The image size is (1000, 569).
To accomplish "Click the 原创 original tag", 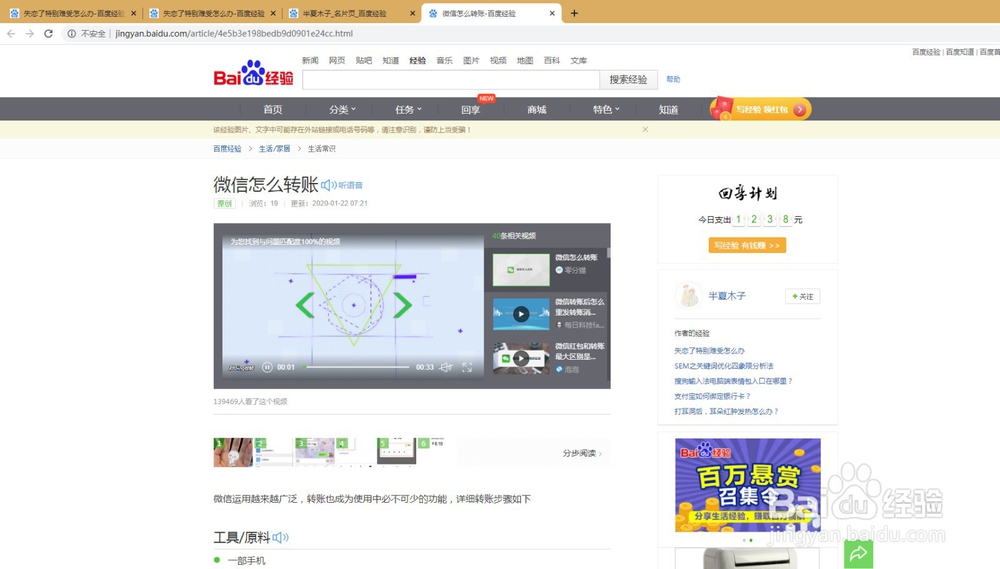I will point(224,203).
